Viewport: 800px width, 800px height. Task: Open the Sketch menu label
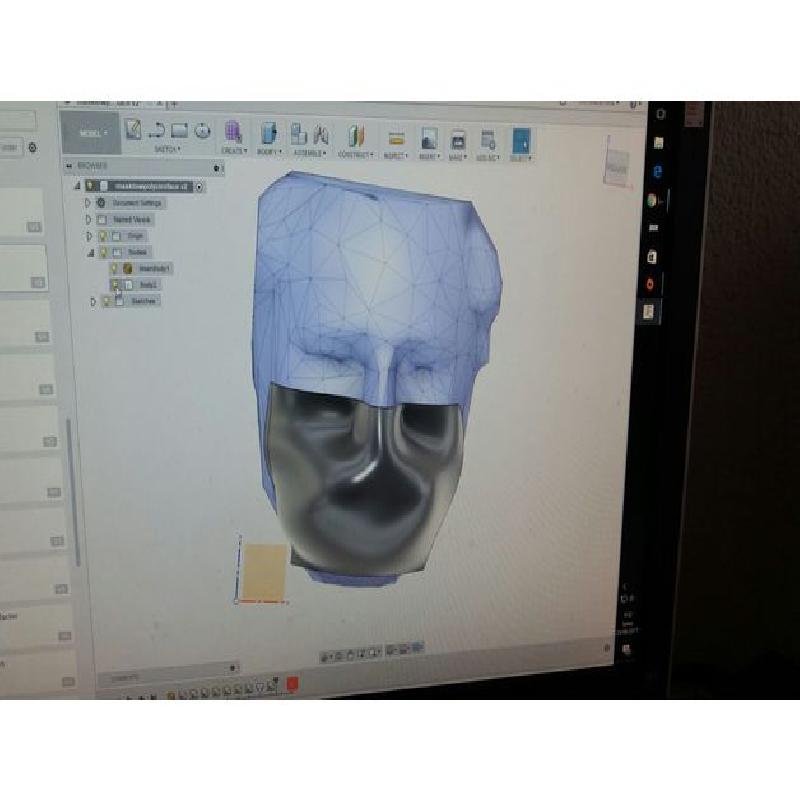pyautogui.click(x=166, y=150)
